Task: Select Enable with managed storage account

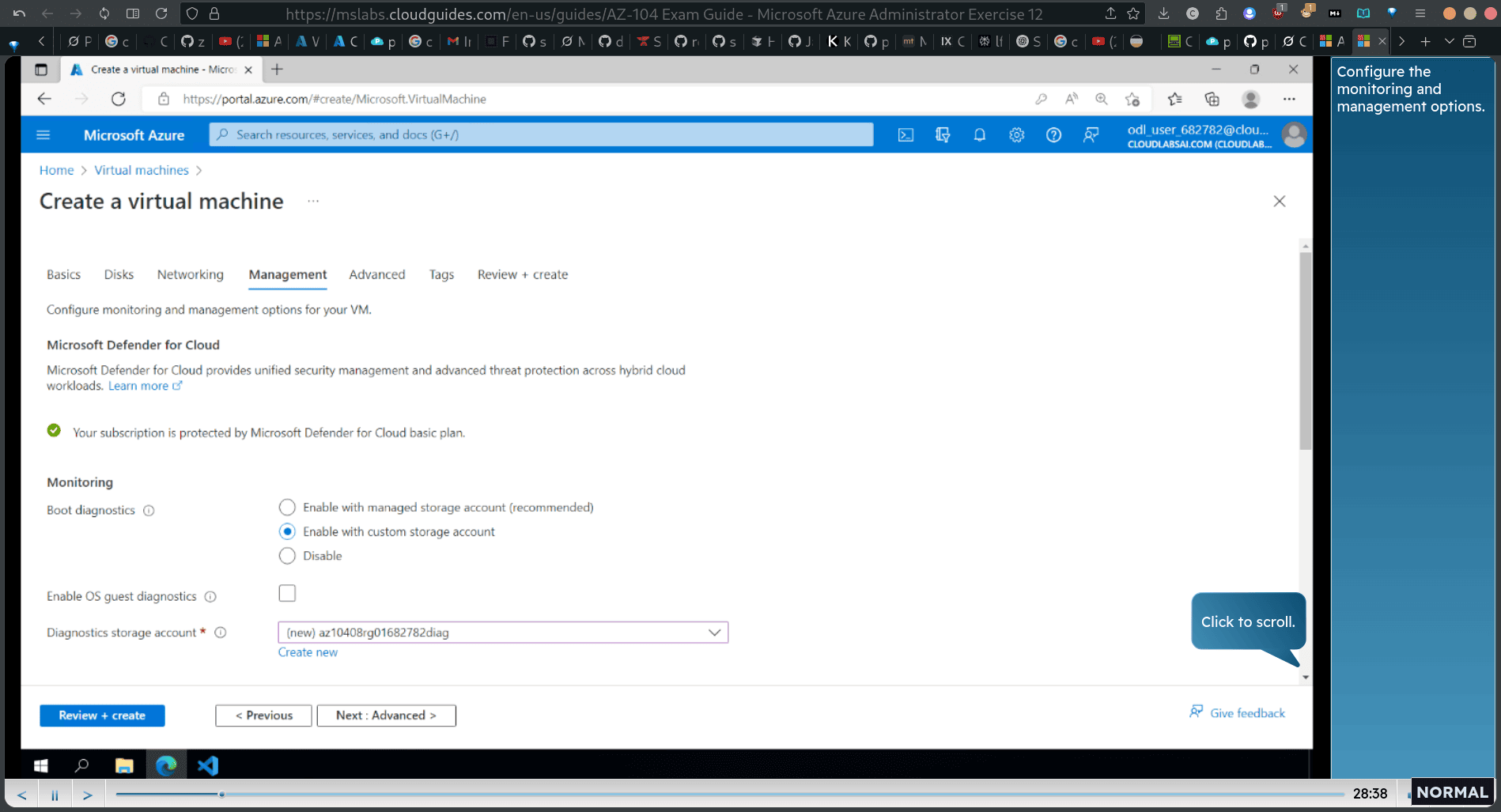Action: point(287,508)
